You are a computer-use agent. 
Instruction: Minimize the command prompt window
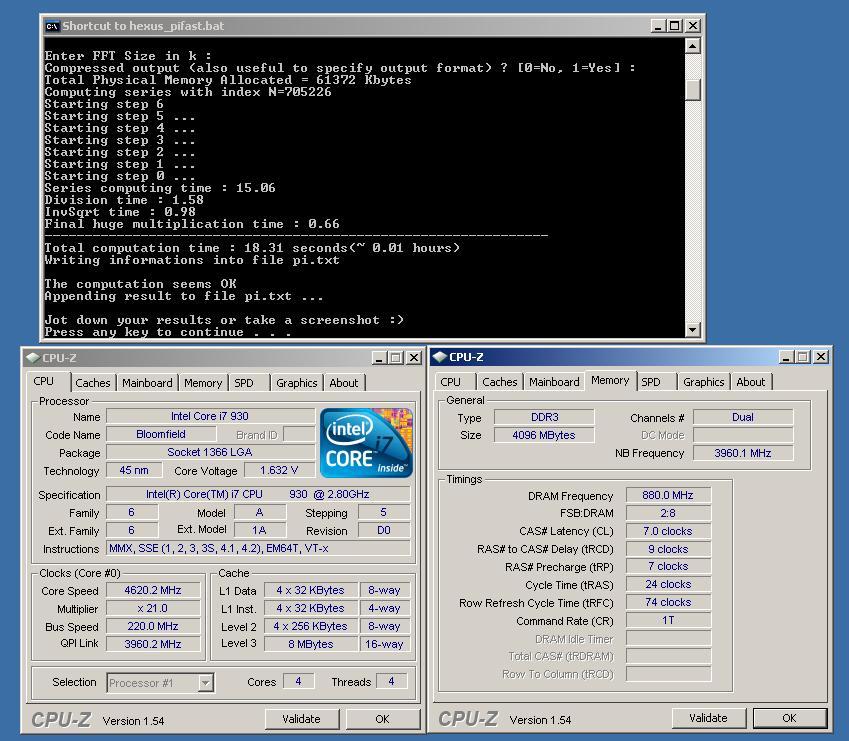(658, 25)
